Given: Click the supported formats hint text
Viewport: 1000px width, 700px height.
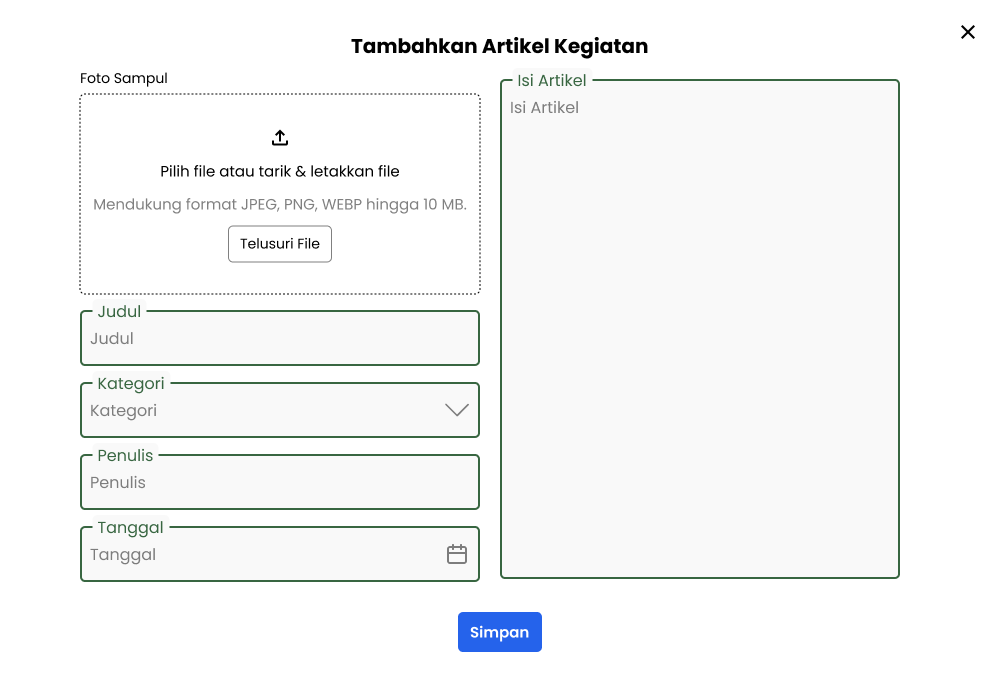Looking at the screenshot, I should pyautogui.click(x=280, y=204).
